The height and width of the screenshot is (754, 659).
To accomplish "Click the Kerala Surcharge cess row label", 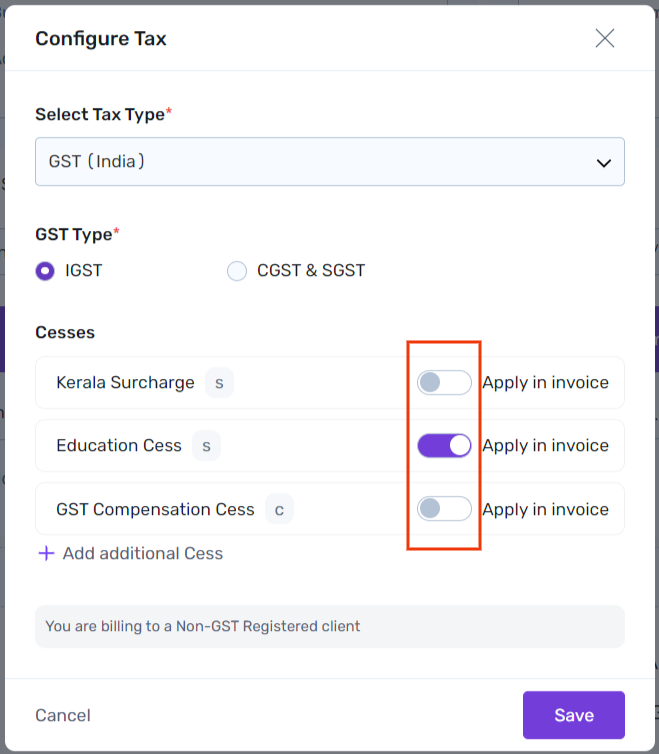I will [125, 382].
